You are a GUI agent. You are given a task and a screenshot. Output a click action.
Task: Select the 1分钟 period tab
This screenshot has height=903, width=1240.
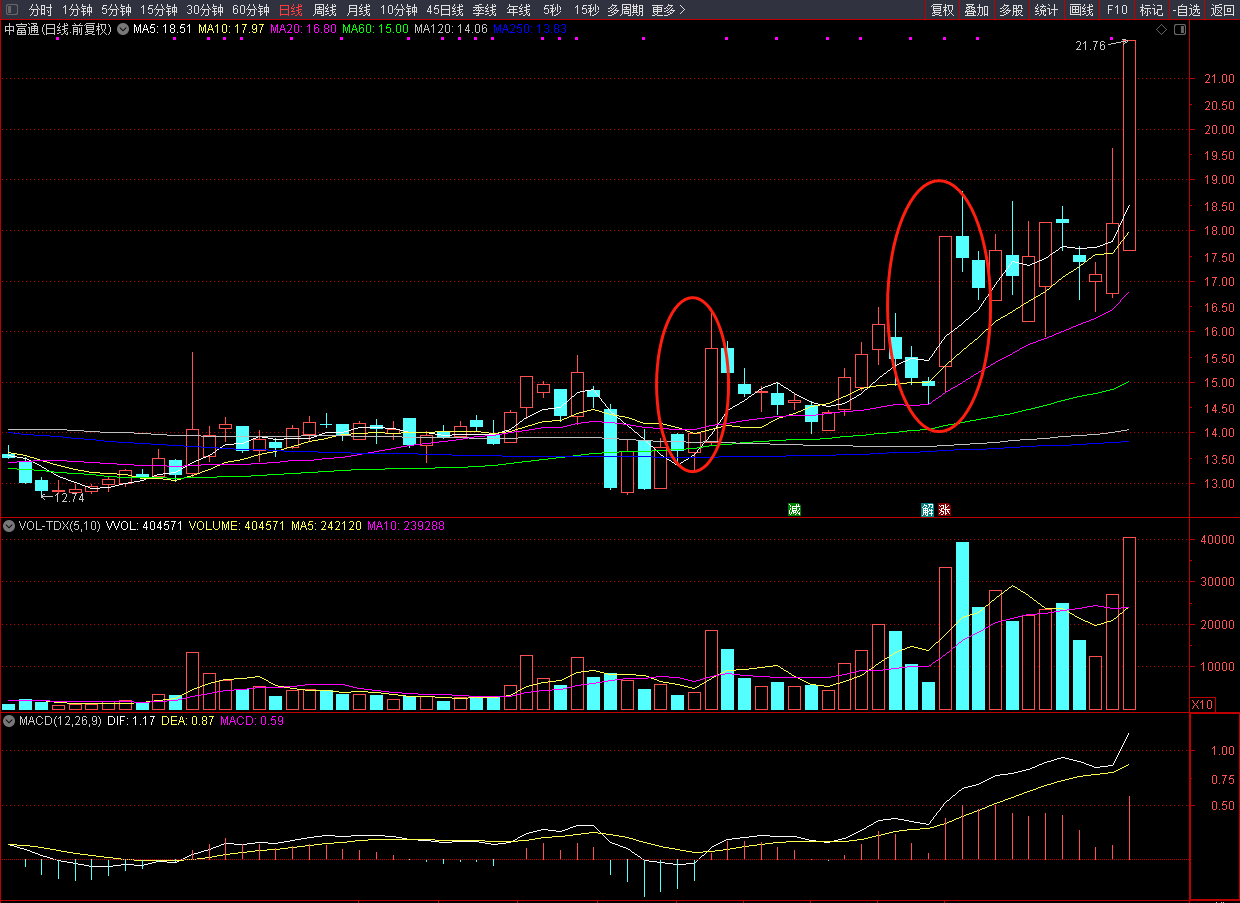coord(77,10)
